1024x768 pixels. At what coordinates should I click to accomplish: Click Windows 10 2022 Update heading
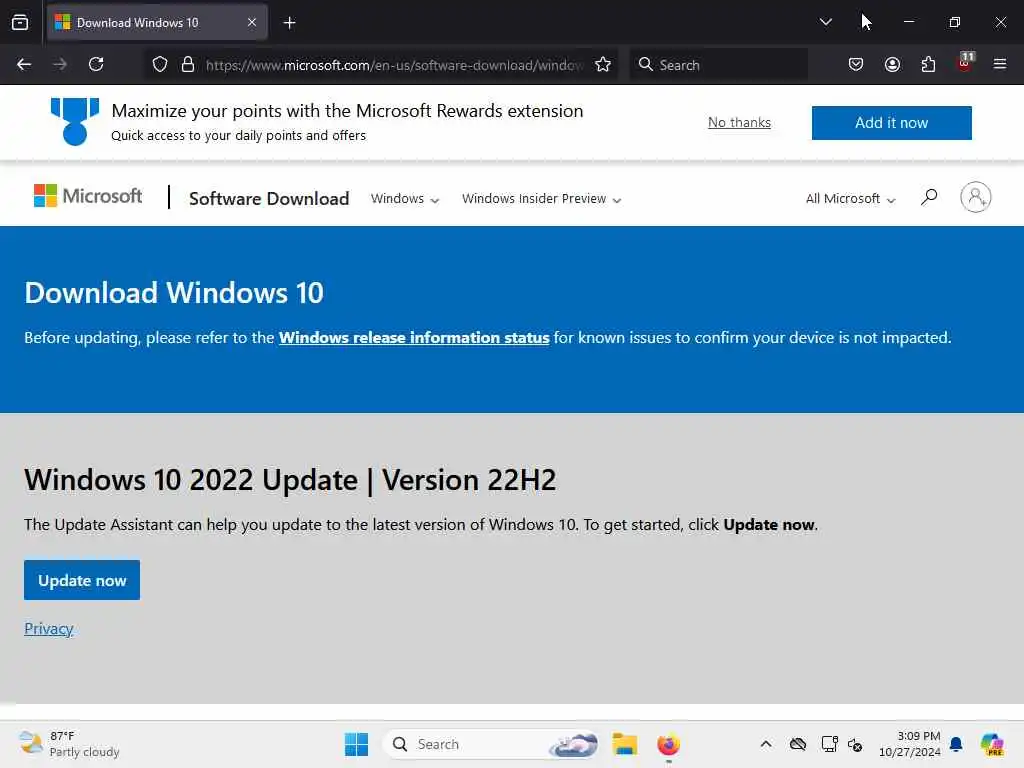click(x=290, y=480)
